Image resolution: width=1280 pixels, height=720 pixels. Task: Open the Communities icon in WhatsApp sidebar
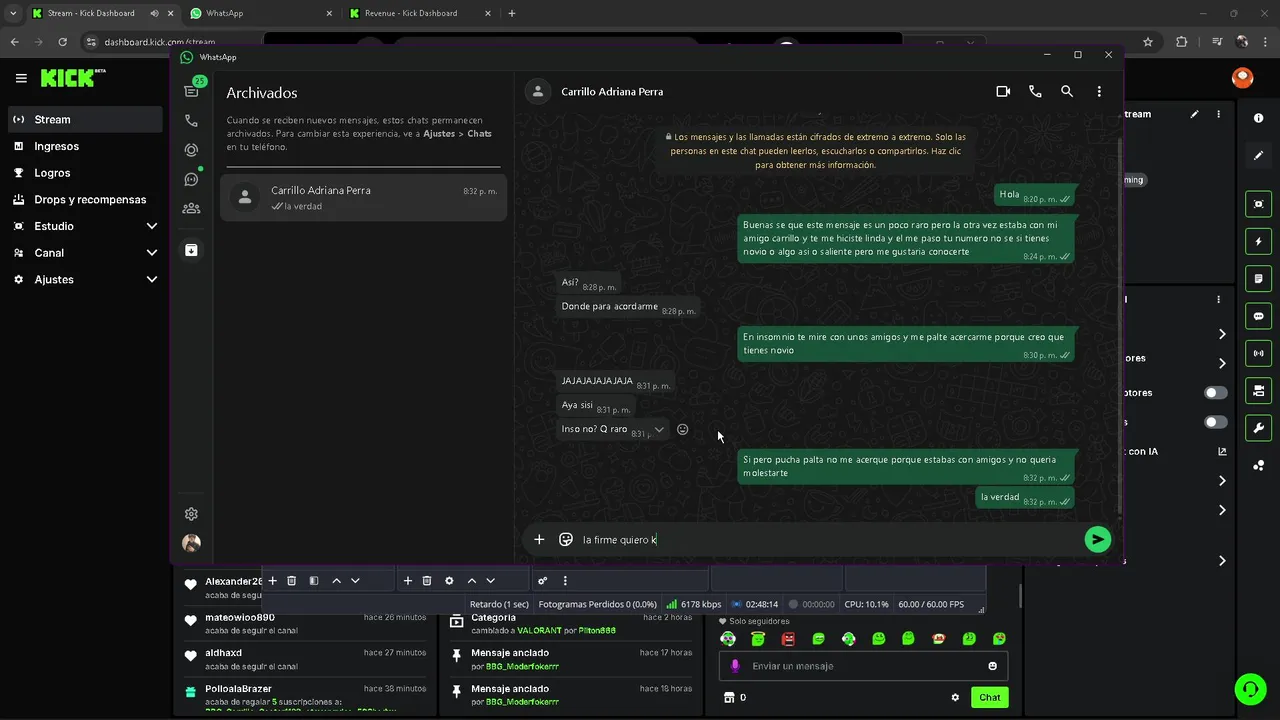tap(191, 208)
